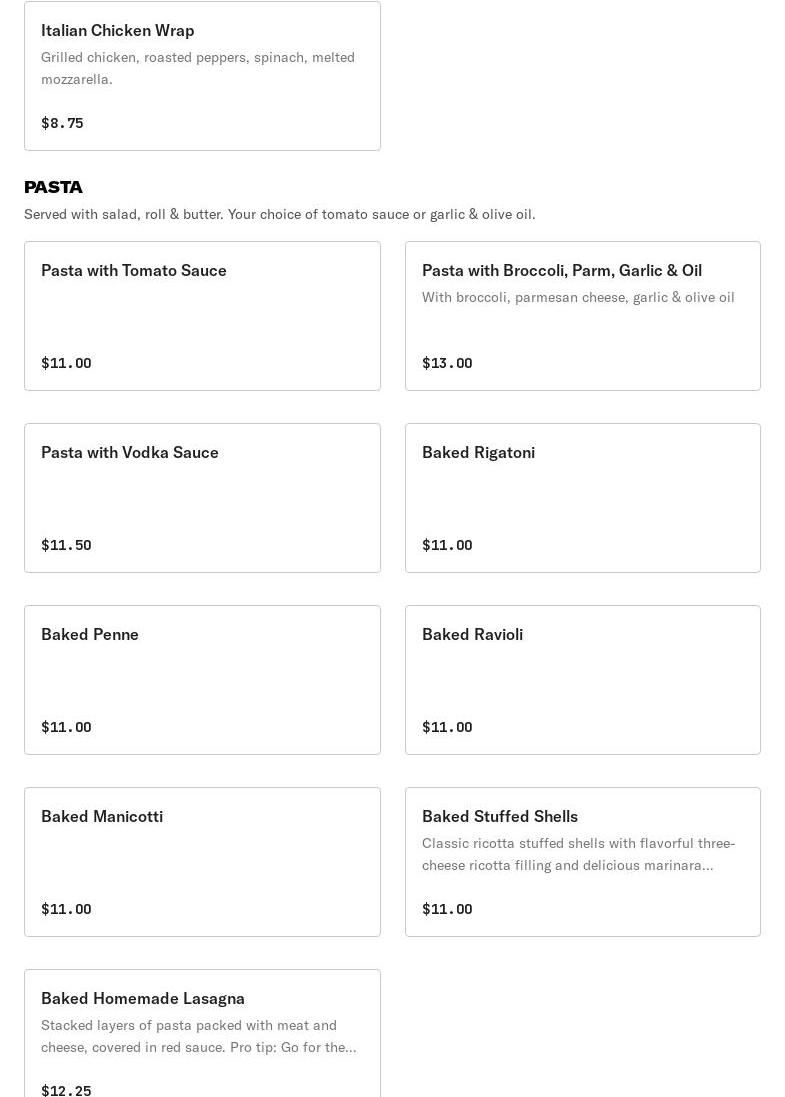The image size is (785, 1097).
Task: Select Baked Manicotti from pasta list
Action: click(x=202, y=861)
